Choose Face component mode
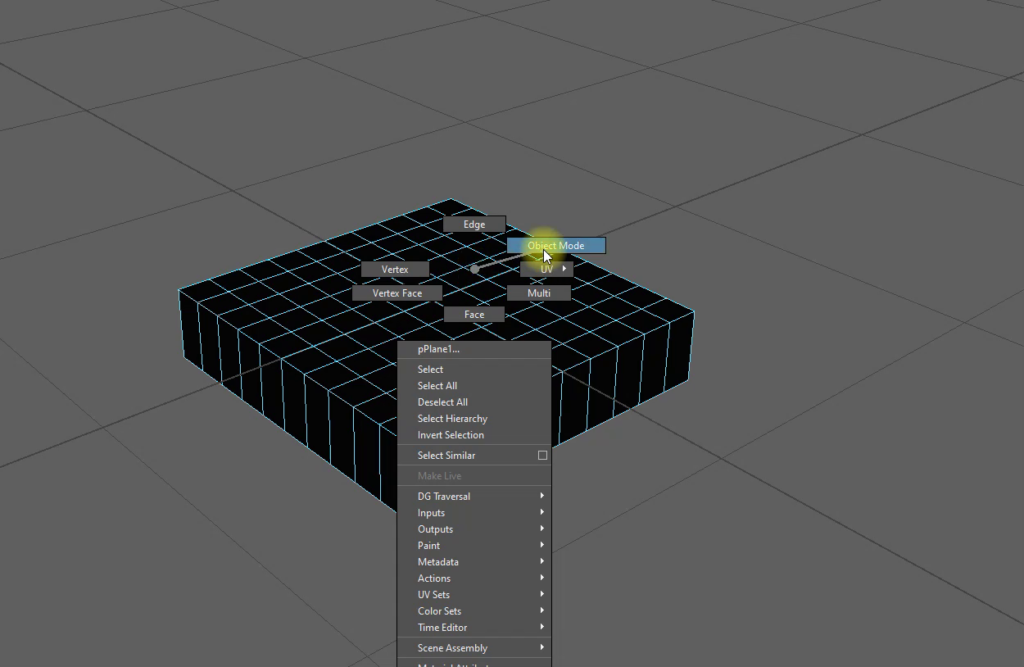The image size is (1024, 667). click(474, 314)
